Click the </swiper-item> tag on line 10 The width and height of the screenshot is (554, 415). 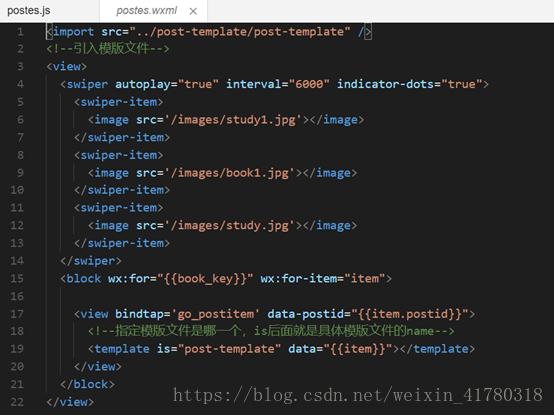[122, 190]
